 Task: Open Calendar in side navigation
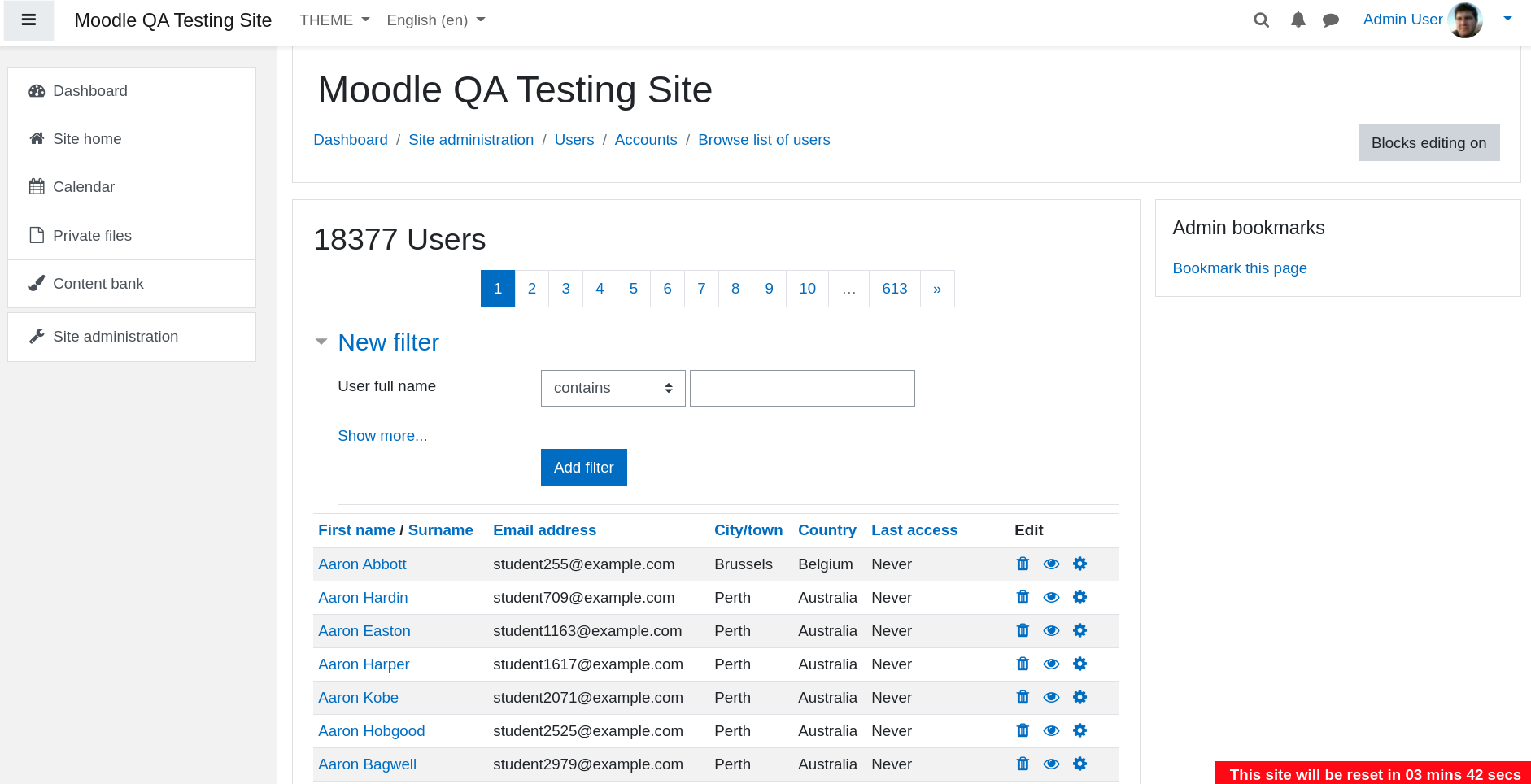(x=132, y=187)
